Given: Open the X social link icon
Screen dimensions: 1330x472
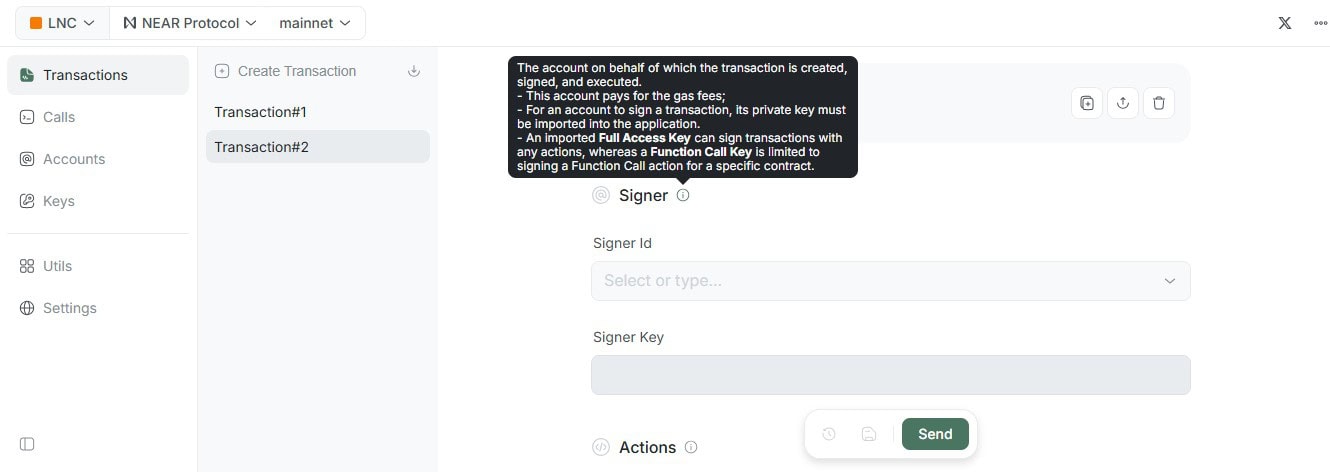Looking at the screenshot, I should pos(1285,23).
